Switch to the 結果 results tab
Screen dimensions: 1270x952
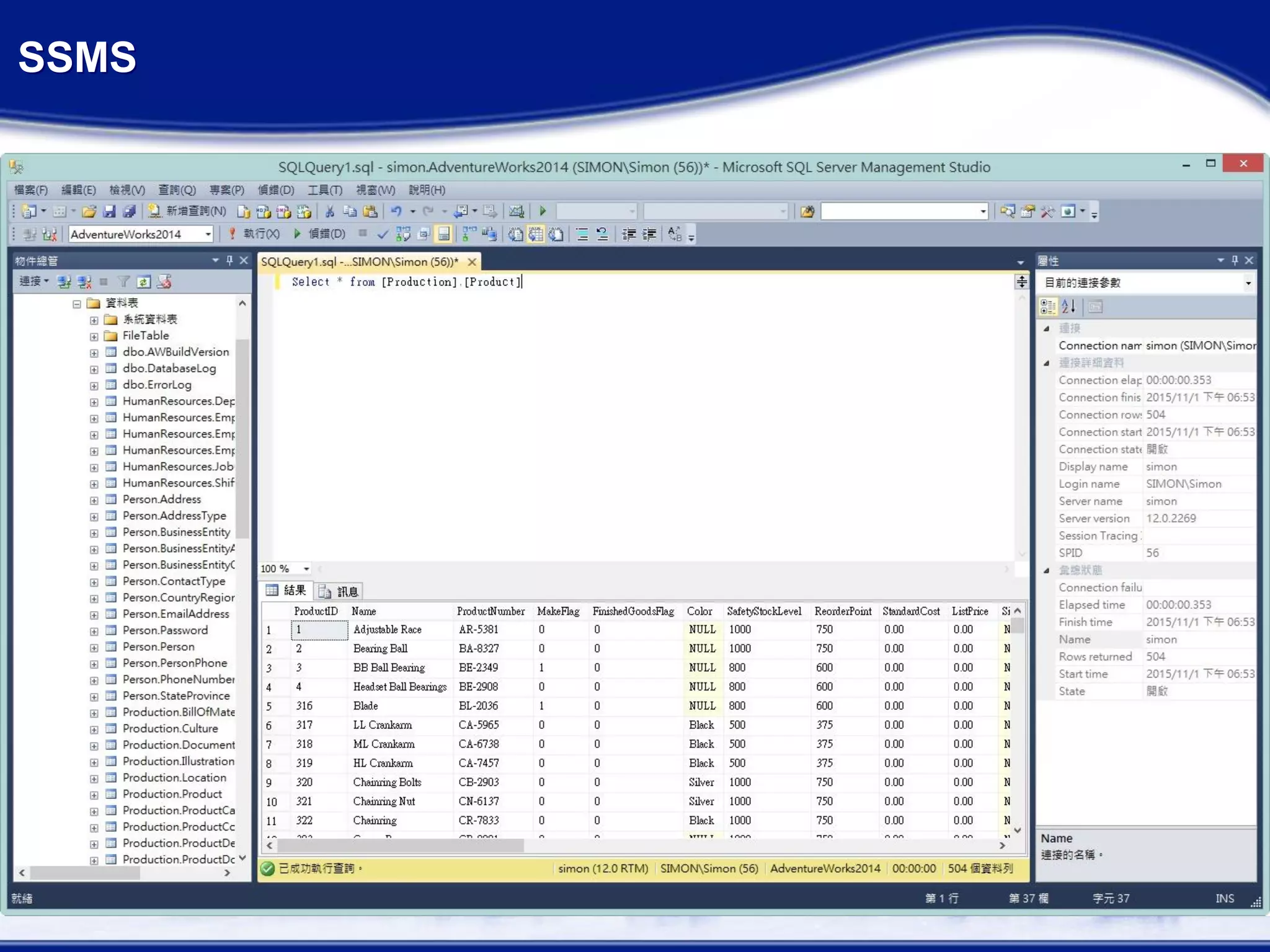(x=286, y=591)
